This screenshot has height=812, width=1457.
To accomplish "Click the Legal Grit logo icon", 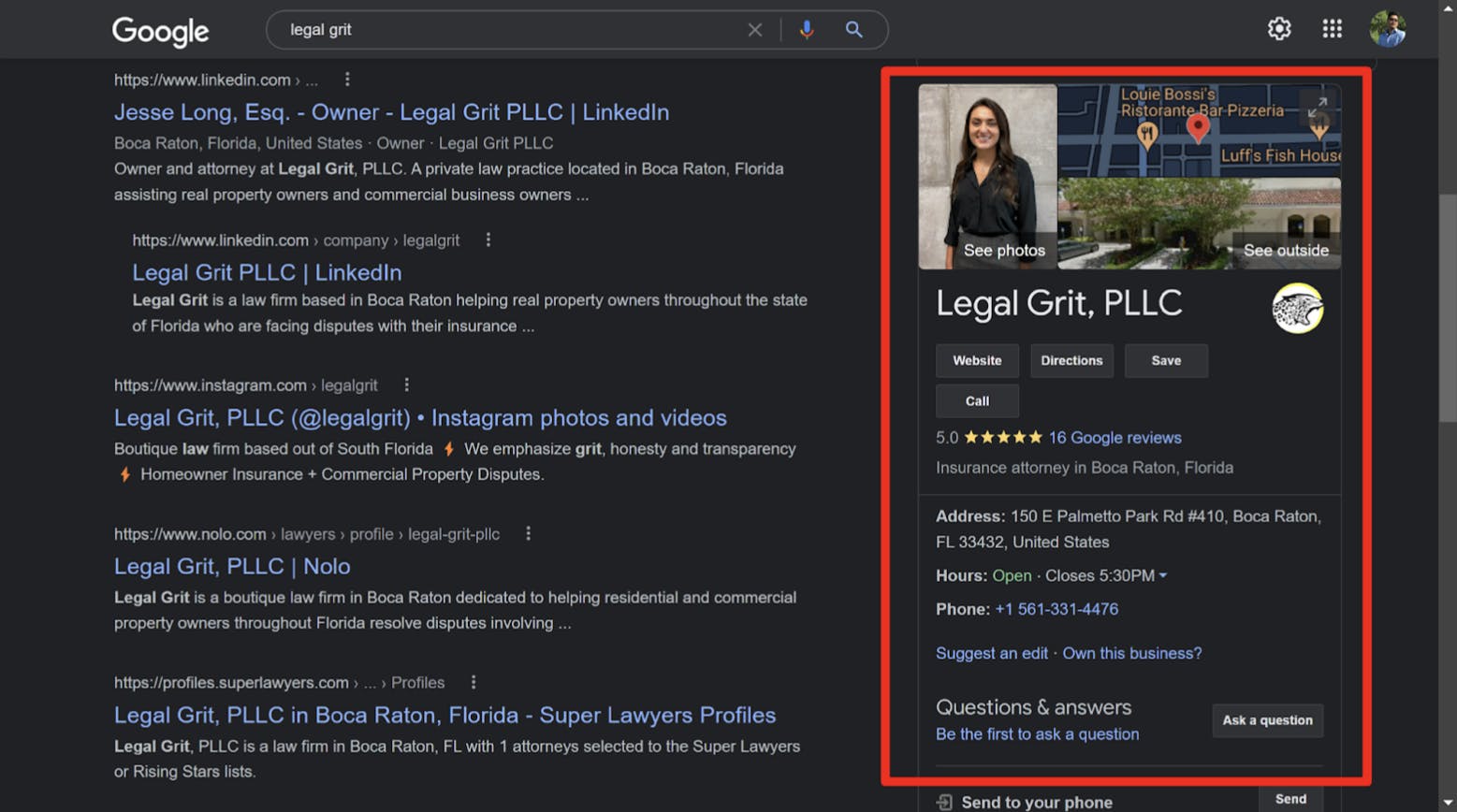I will tap(1297, 308).
